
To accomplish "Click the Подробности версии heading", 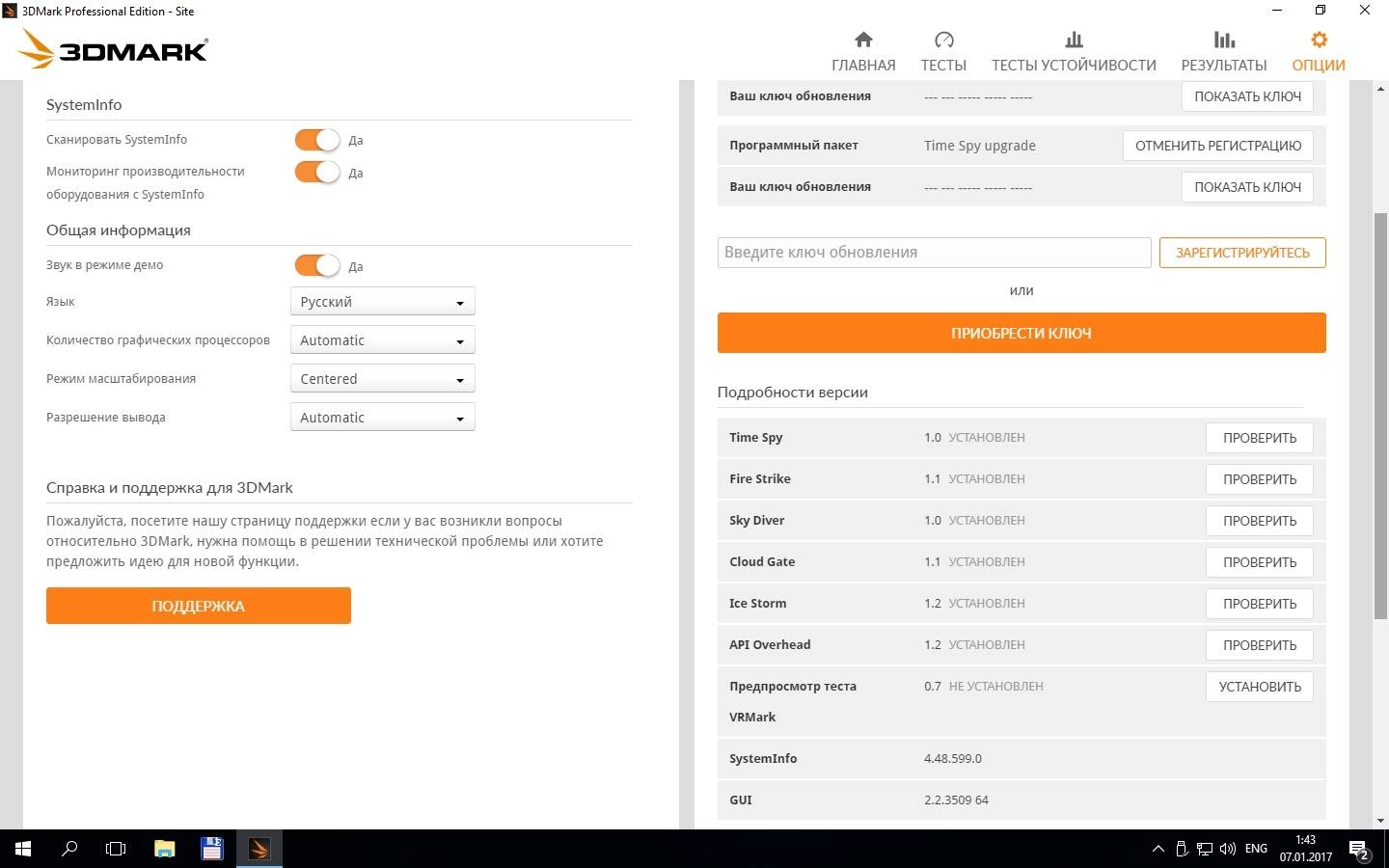I will coord(793,393).
